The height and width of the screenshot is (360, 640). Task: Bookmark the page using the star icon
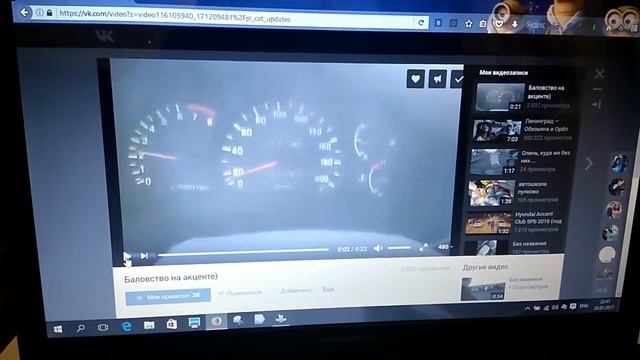coord(469,24)
